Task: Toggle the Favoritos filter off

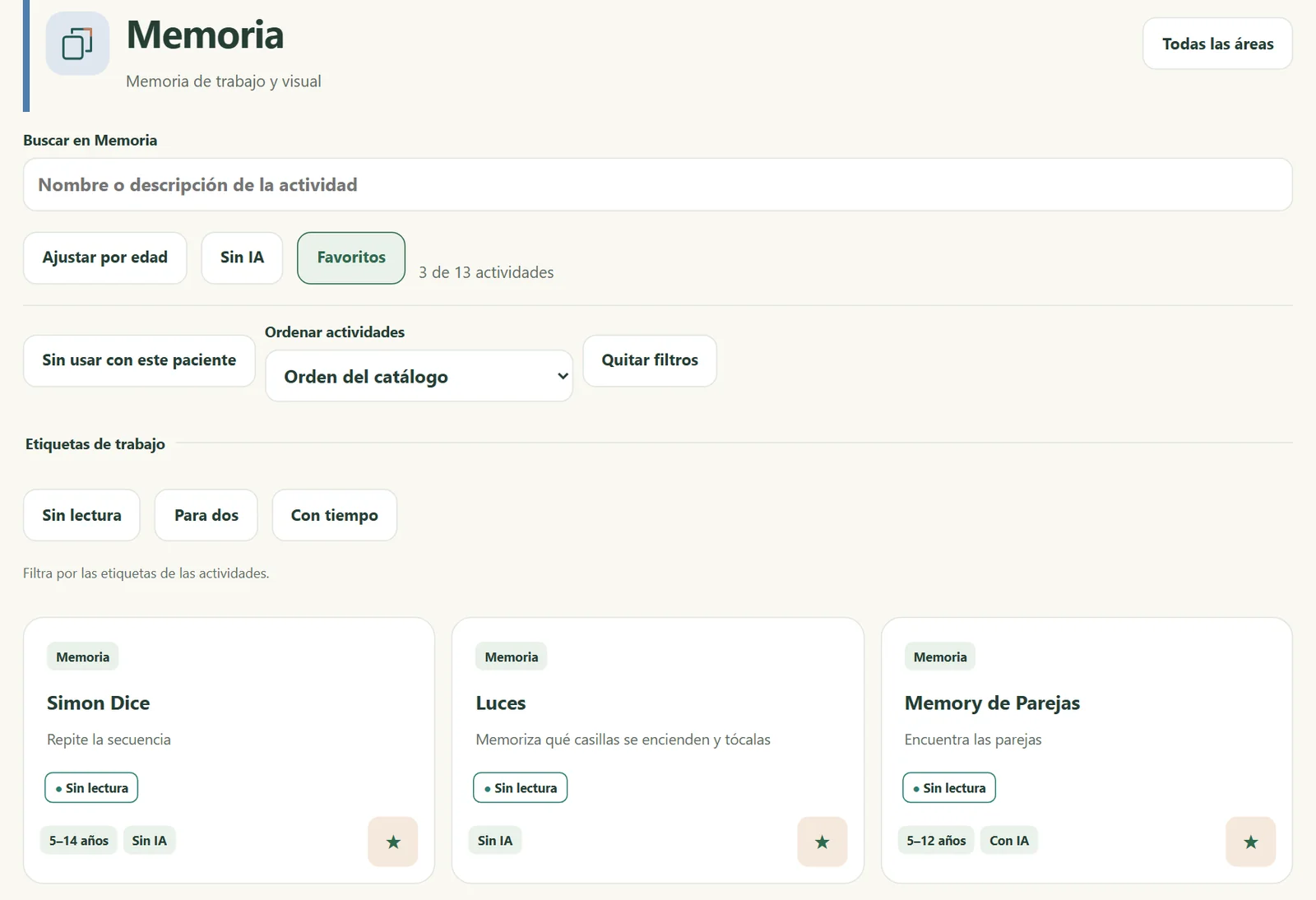Action: [x=351, y=257]
